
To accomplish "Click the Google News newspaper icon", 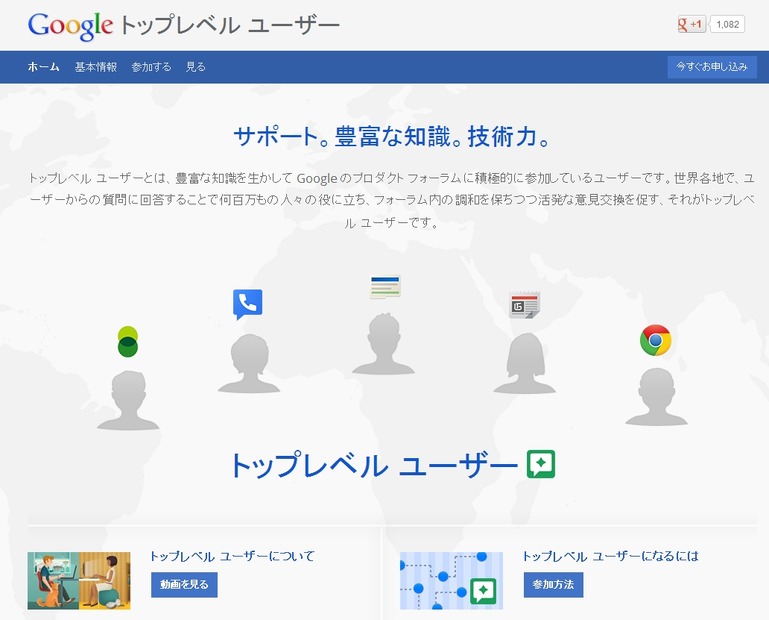I will pos(524,305).
